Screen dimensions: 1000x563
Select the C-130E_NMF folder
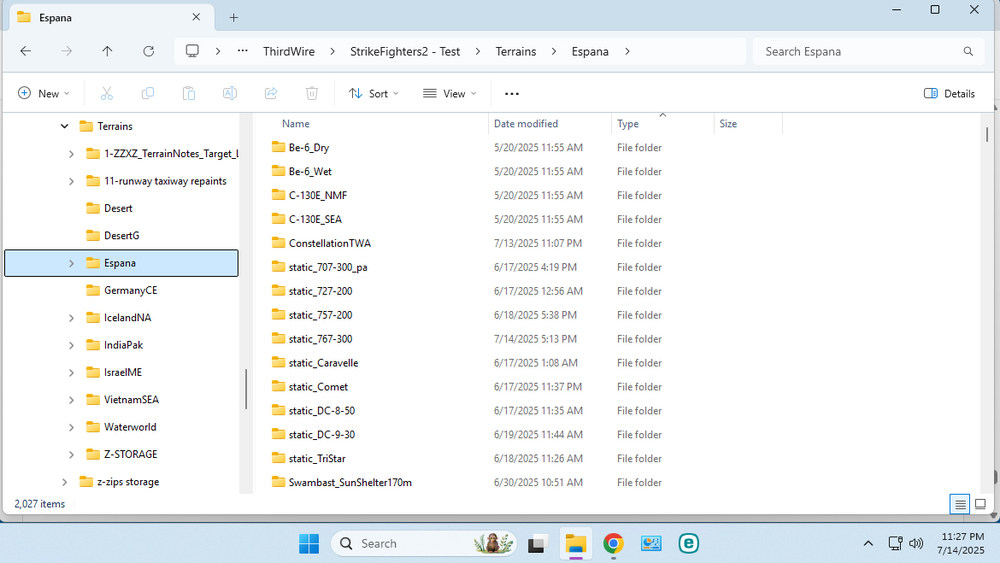coord(318,195)
